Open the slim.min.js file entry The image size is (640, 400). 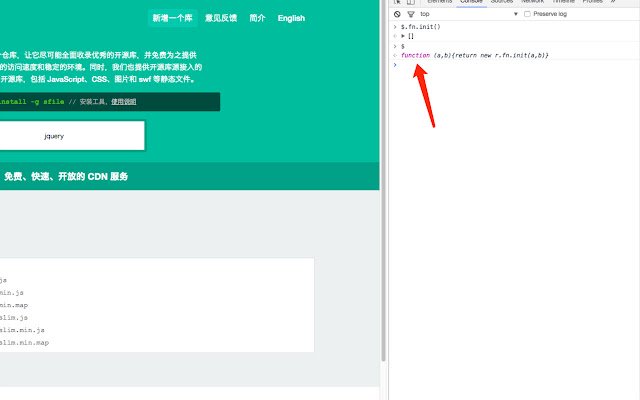22,330
